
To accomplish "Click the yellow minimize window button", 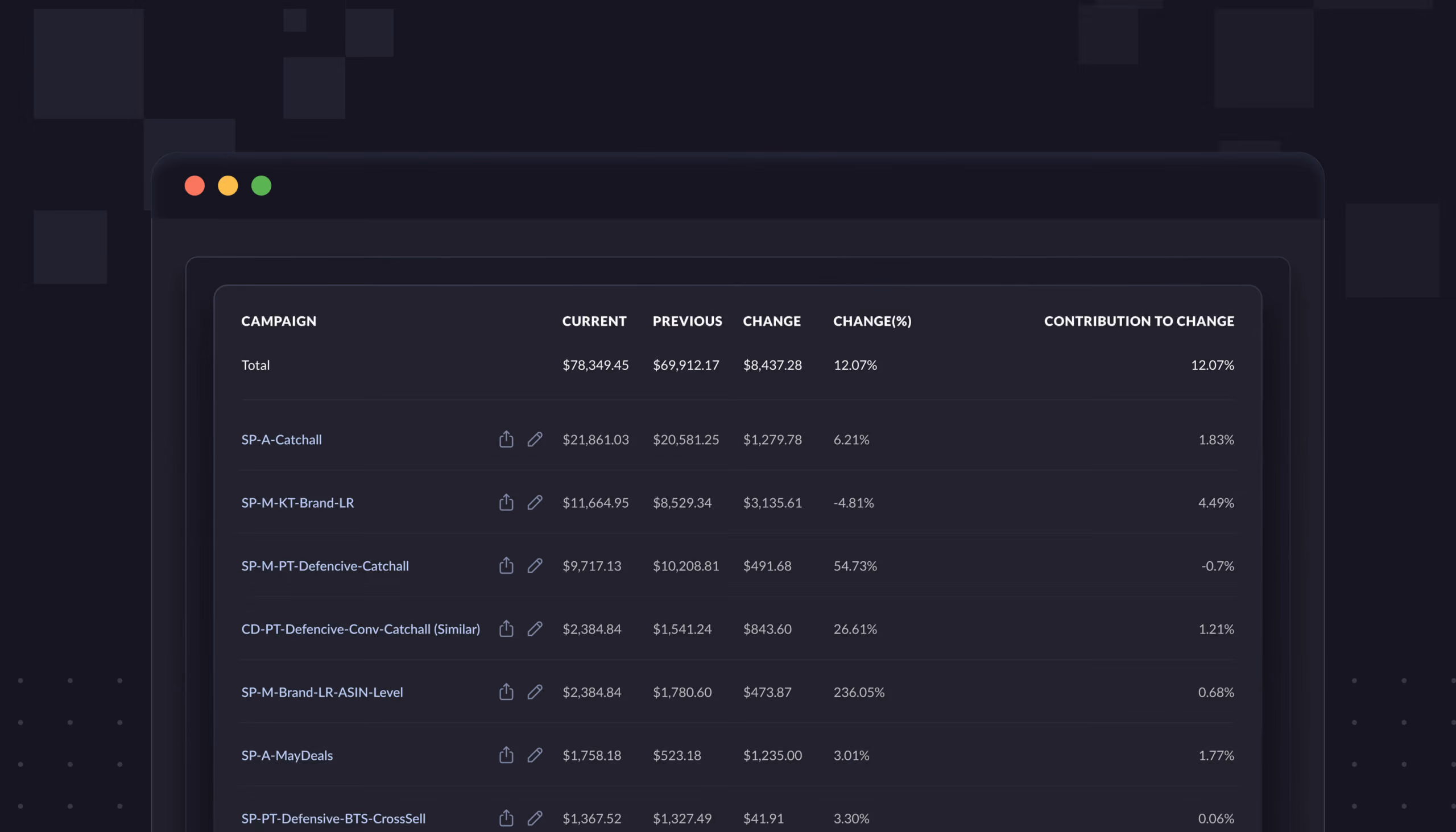I will (228, 186).
